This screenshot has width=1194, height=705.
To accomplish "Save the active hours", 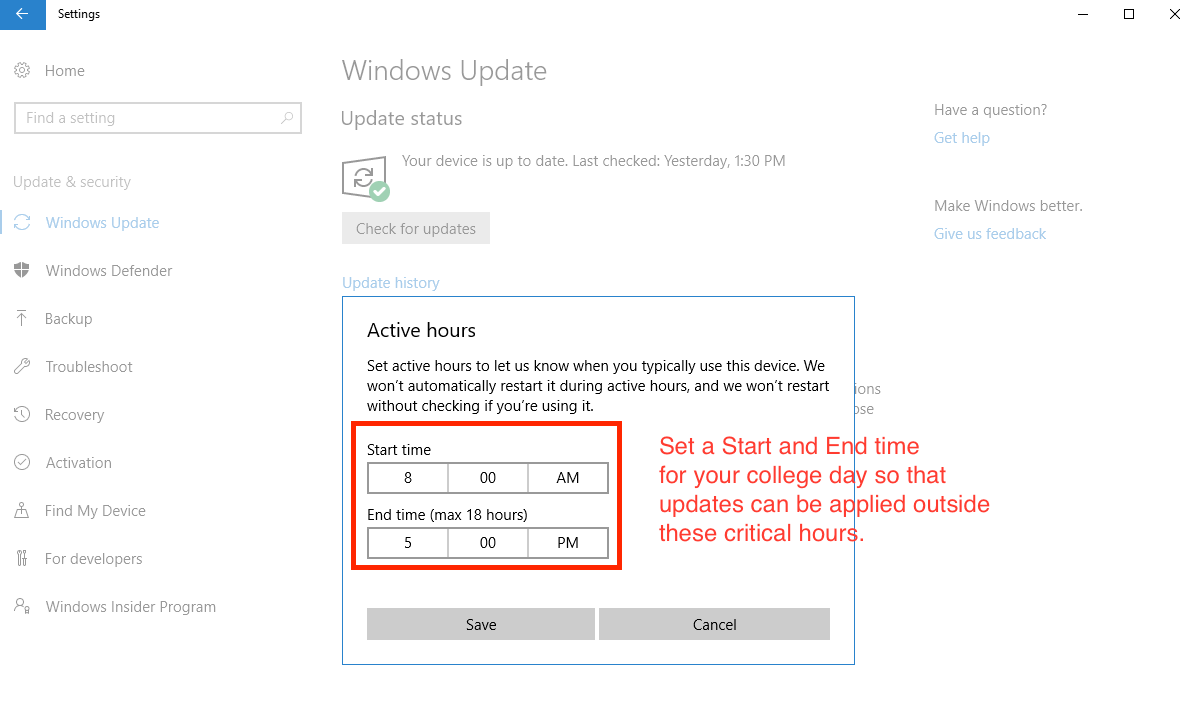I will tap(480, 624).
